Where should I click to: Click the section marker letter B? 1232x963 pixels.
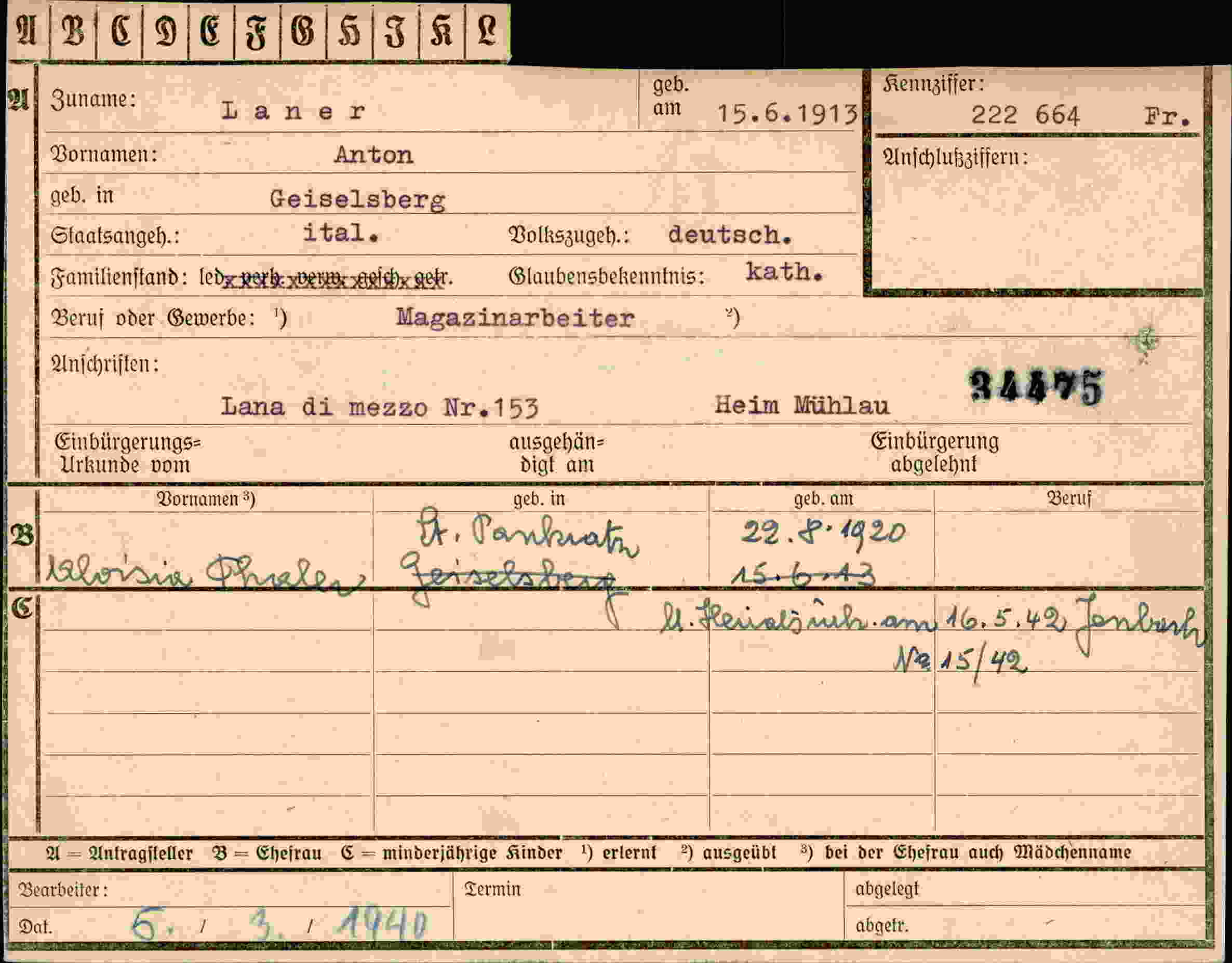click(x=22, y=536)
